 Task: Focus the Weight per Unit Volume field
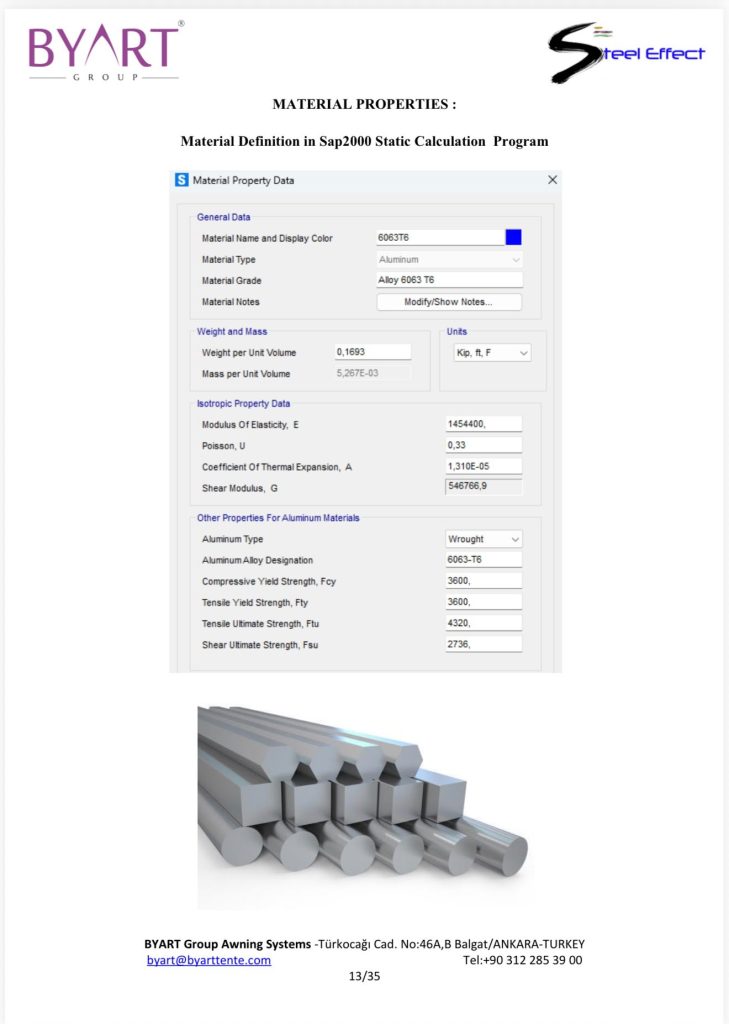[373, 351]
